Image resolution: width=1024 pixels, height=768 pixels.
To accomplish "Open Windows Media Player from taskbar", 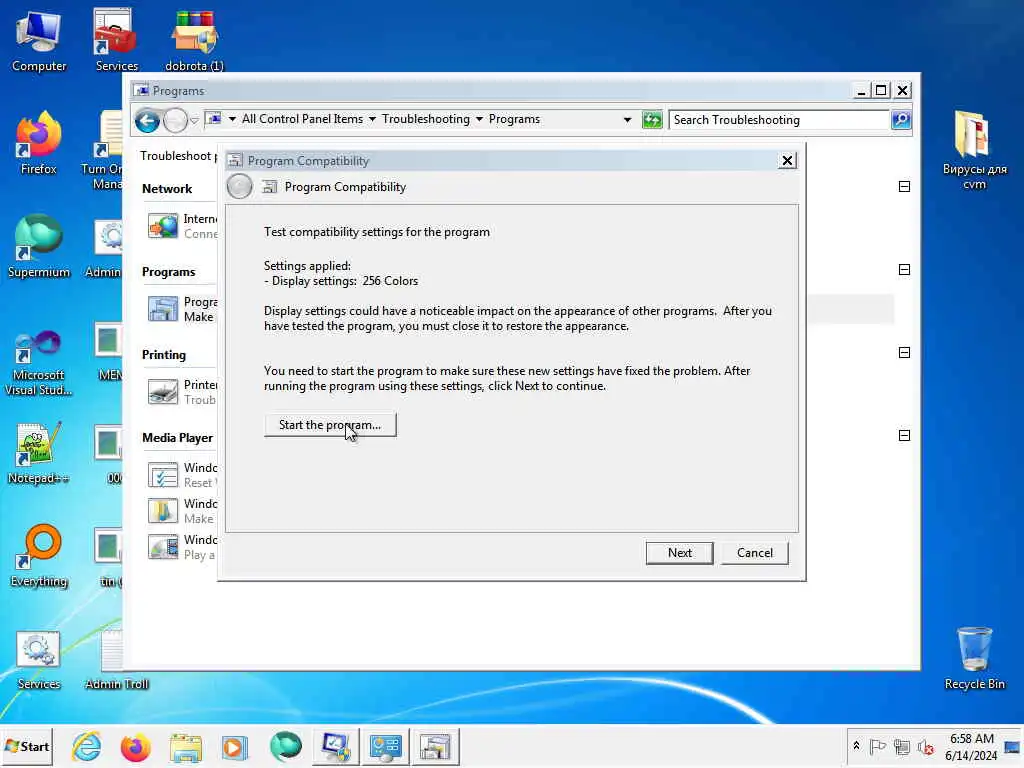I will [x=235, y=746].
